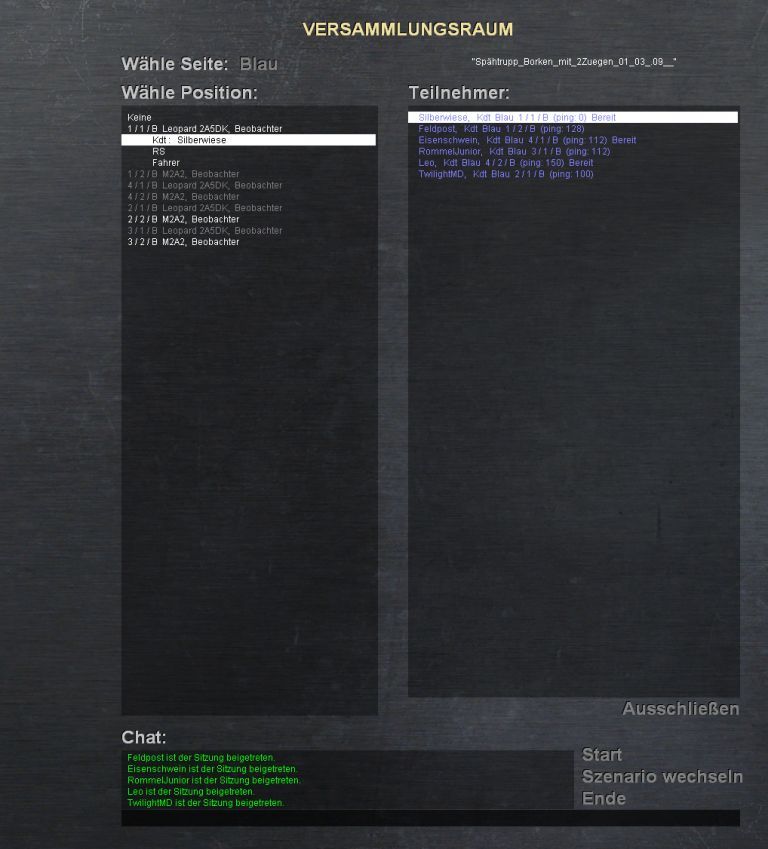Viewport: 768px width, 849px height.
Task: Pick the RS crew position
Action: 159,152
